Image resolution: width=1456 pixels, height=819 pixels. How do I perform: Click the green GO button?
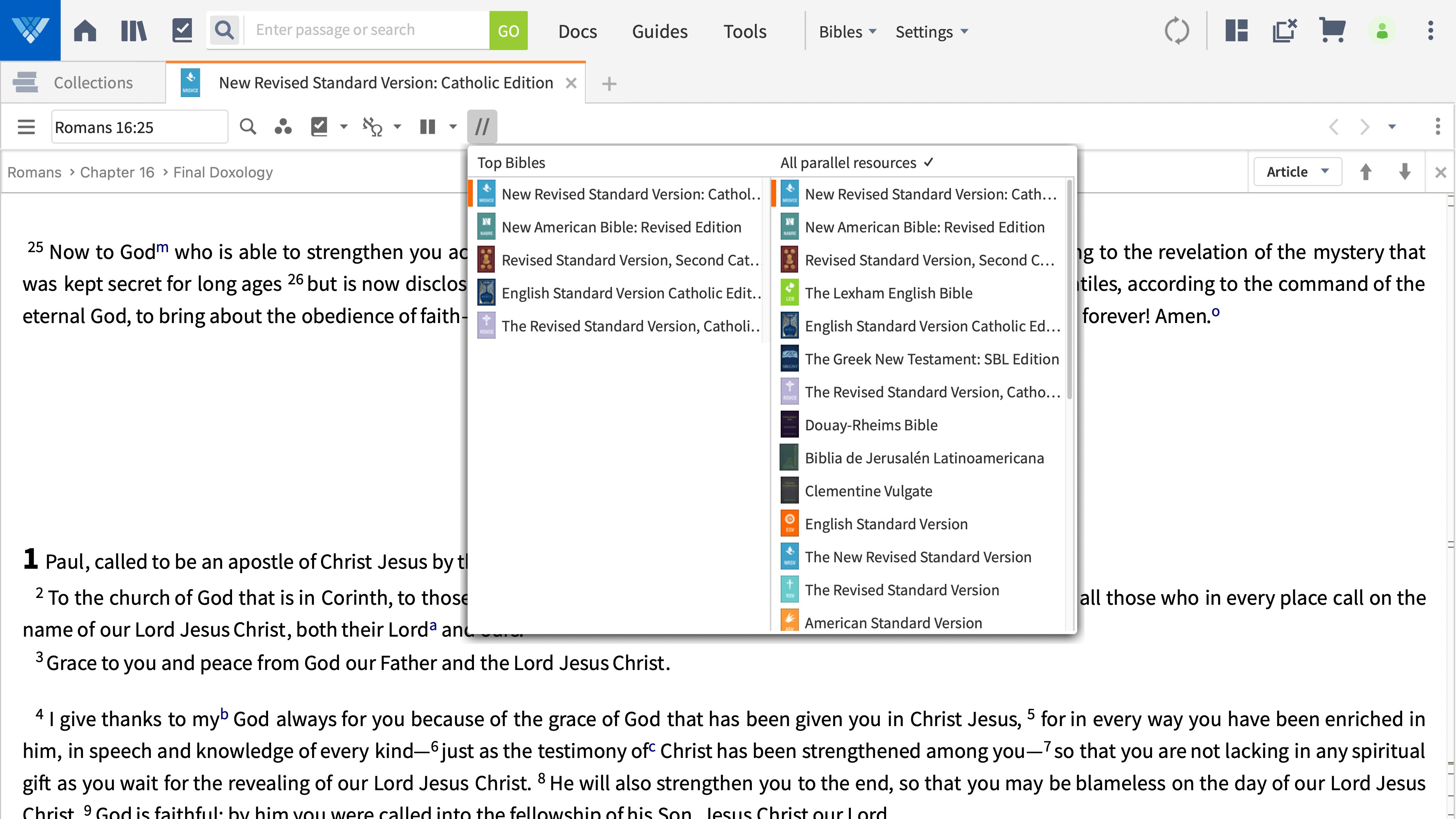click(508, 30)
